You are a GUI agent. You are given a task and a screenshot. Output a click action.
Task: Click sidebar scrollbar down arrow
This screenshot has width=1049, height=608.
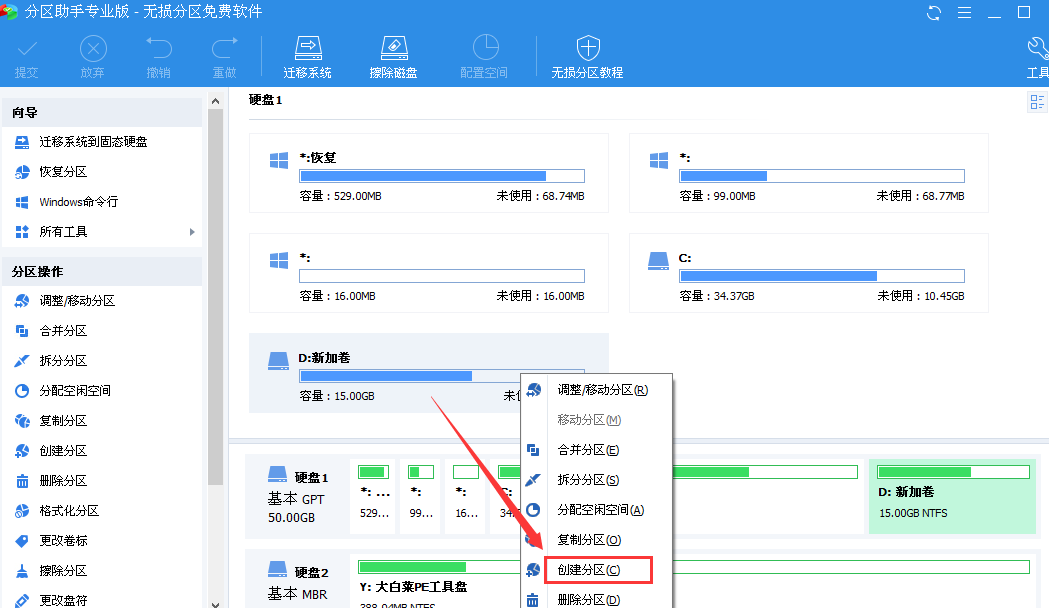(x=215, y=603)
